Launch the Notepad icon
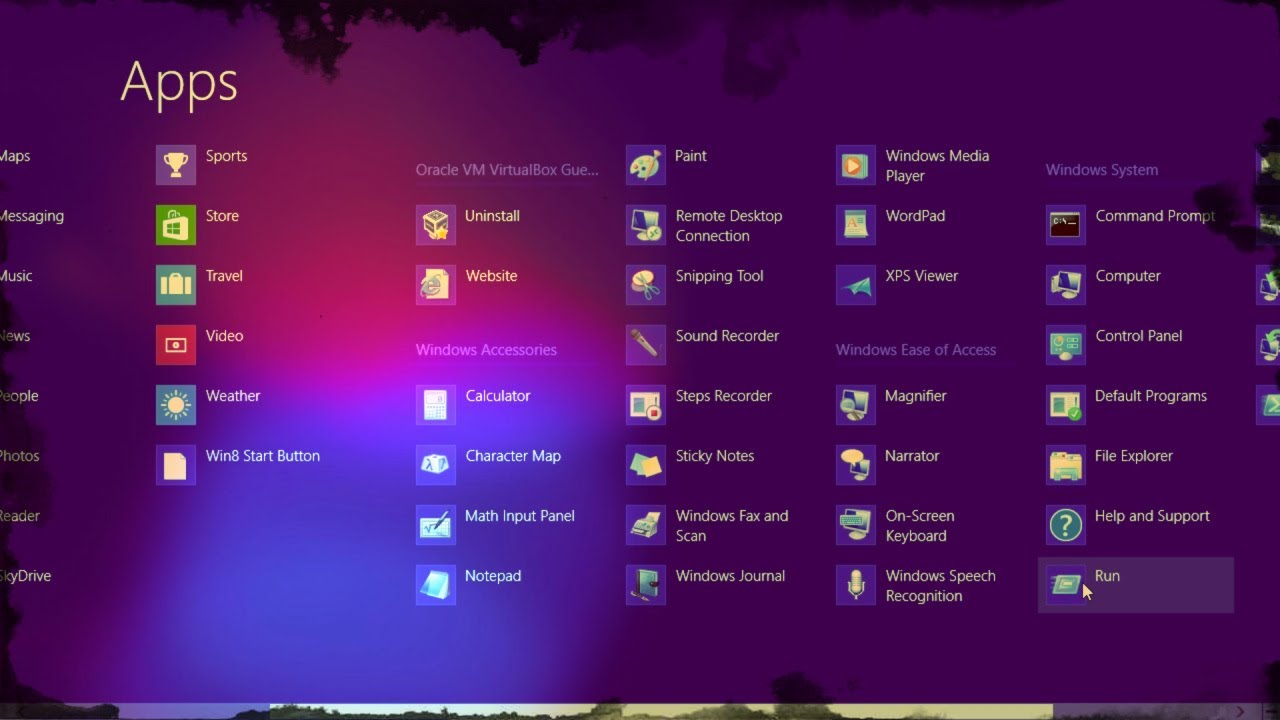 click(x=436, y=585)
